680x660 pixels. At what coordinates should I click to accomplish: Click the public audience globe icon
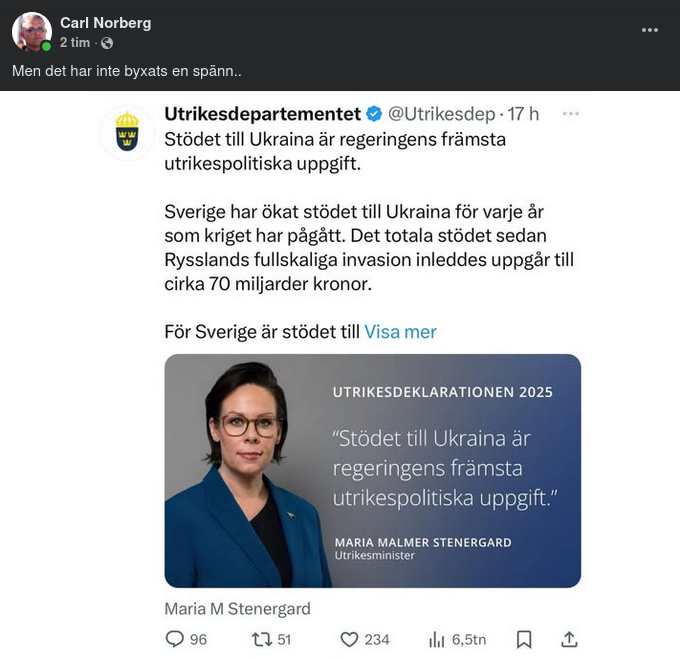(x=107, y=43)
